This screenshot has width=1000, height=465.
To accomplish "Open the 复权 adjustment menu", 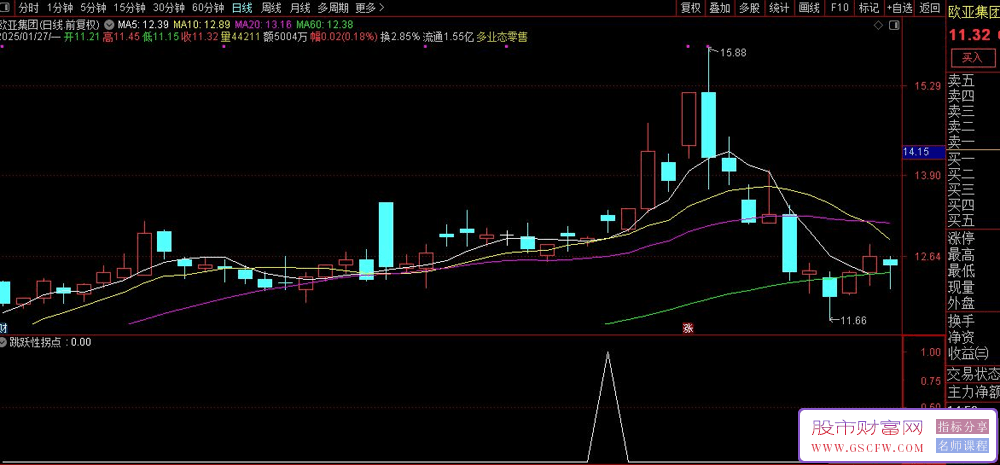I will [x=691, y=8].
